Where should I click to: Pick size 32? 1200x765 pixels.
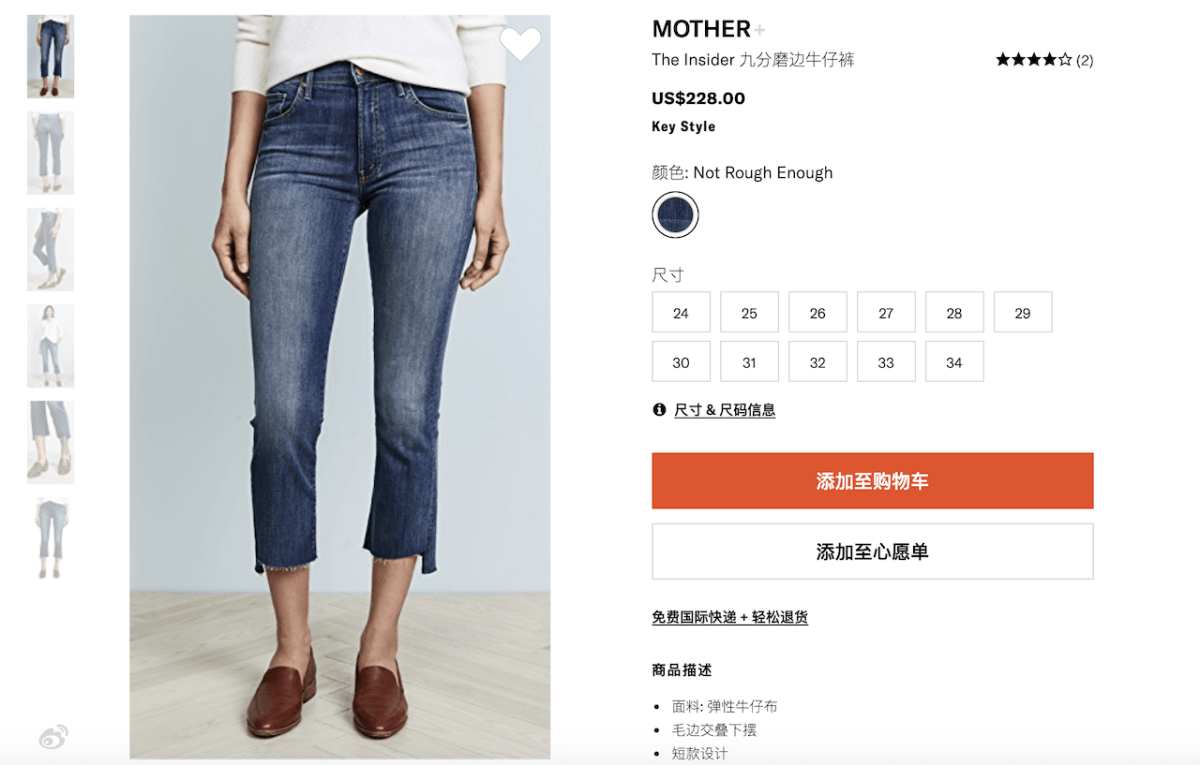click(x=818, y=362)
